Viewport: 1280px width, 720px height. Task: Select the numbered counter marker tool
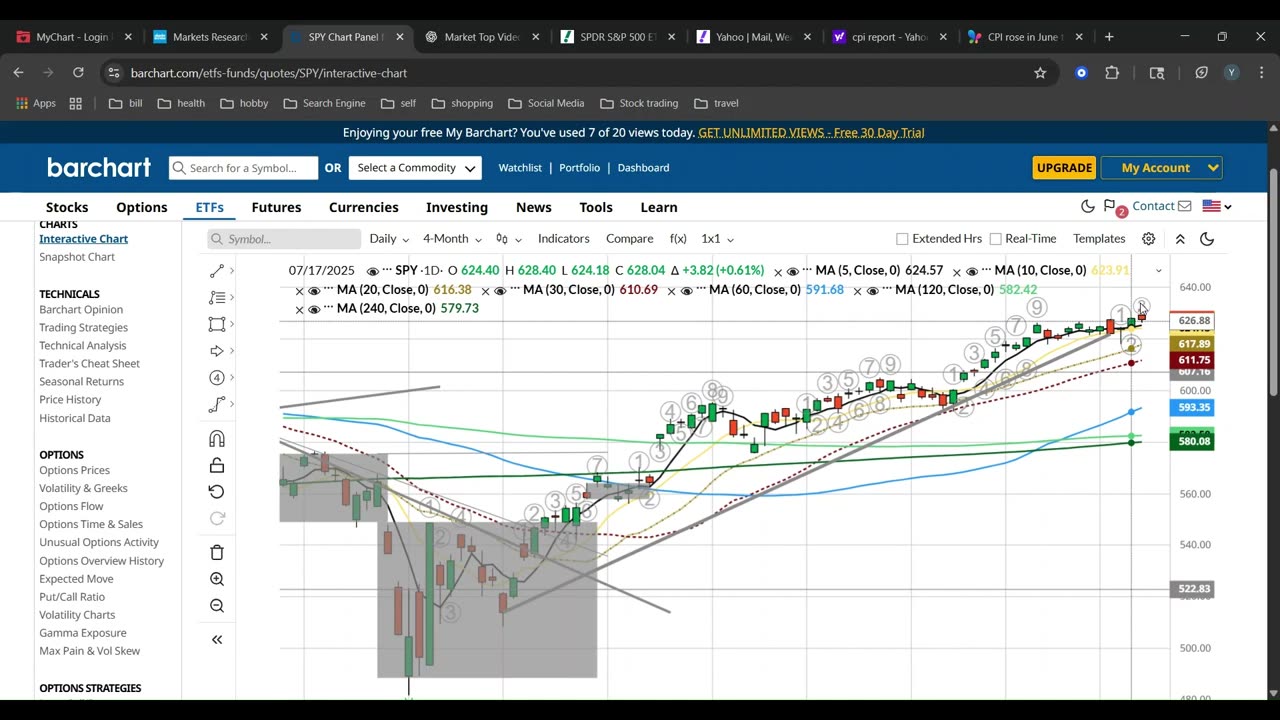[217, 377]
